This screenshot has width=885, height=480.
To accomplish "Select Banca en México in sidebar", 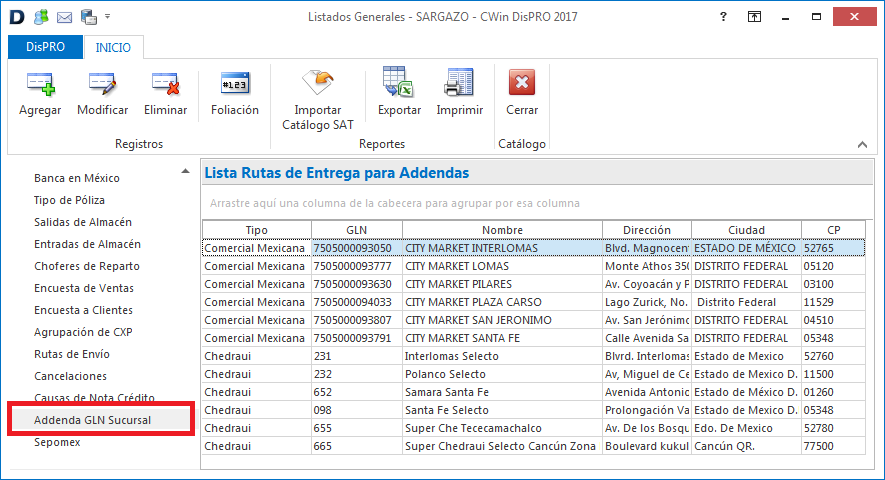I will 77,178.
